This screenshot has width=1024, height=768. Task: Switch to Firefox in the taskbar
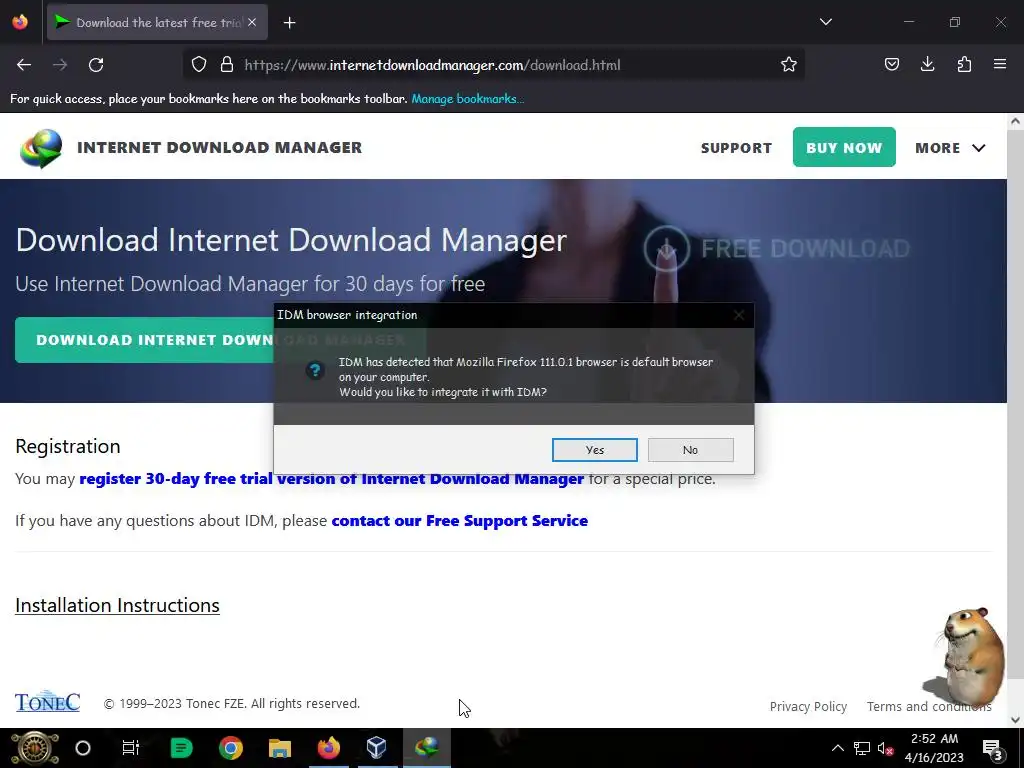point(328,748)
